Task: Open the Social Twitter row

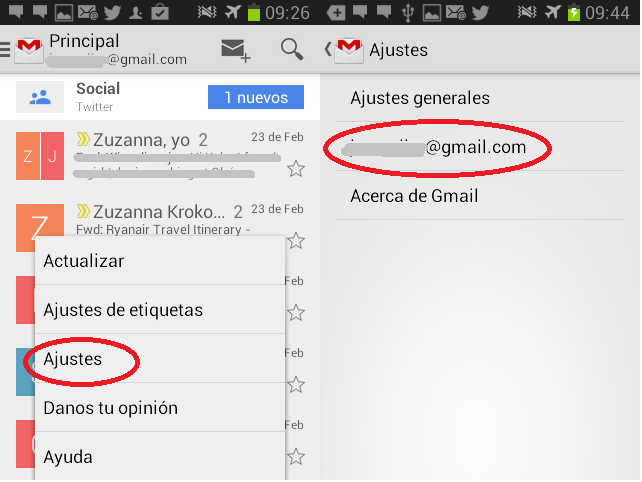Action: [160, 97]
